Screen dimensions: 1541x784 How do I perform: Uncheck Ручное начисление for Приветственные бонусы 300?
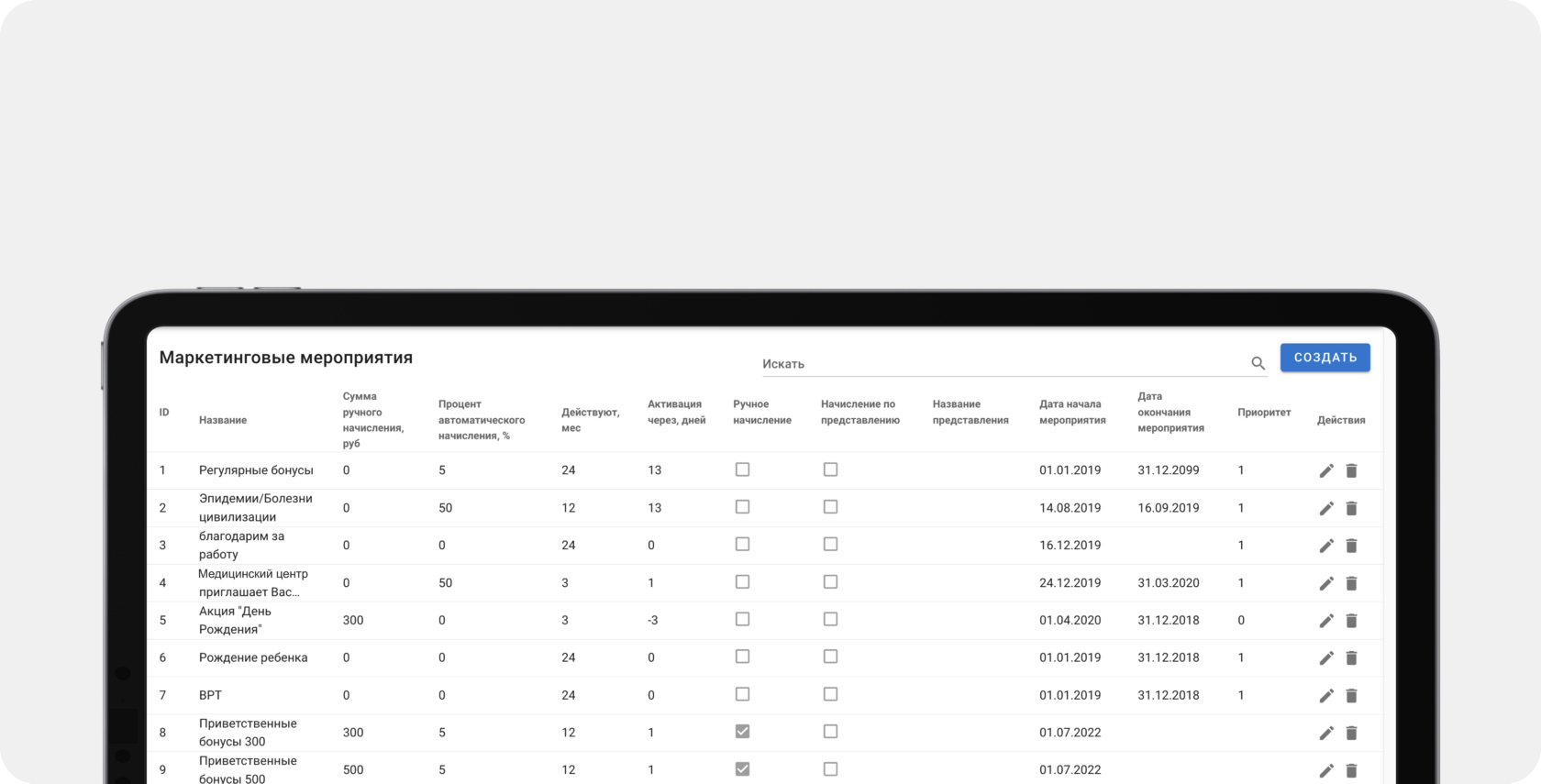pyautogui.click(x=743, y=732)
